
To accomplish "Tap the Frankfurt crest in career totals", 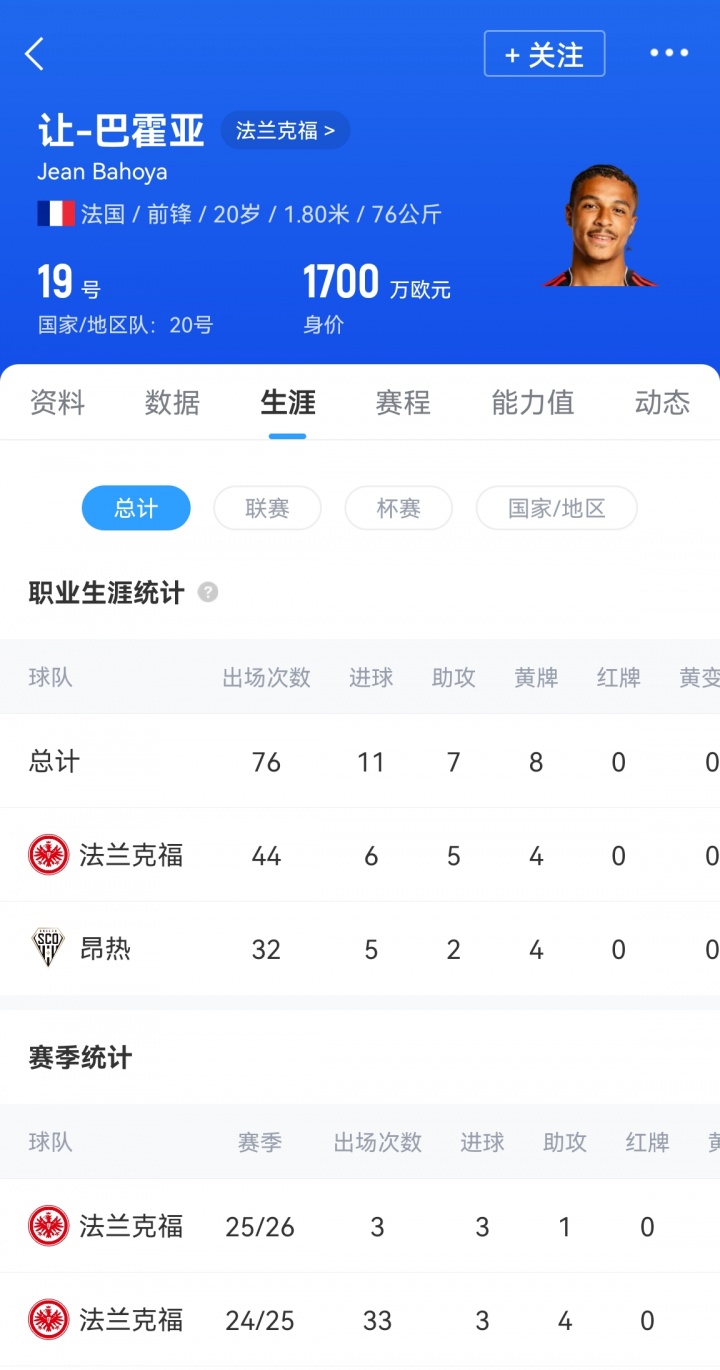I will coord(49,855).
